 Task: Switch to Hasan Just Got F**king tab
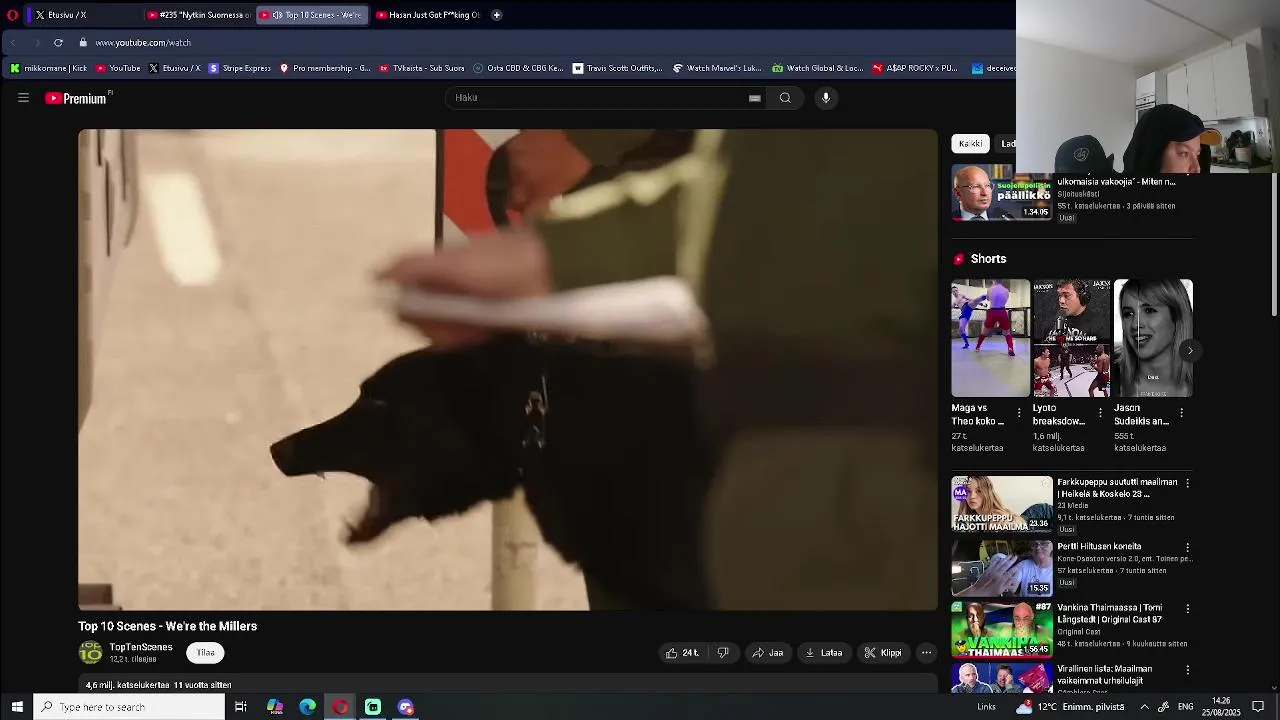[x=428, y=15]
